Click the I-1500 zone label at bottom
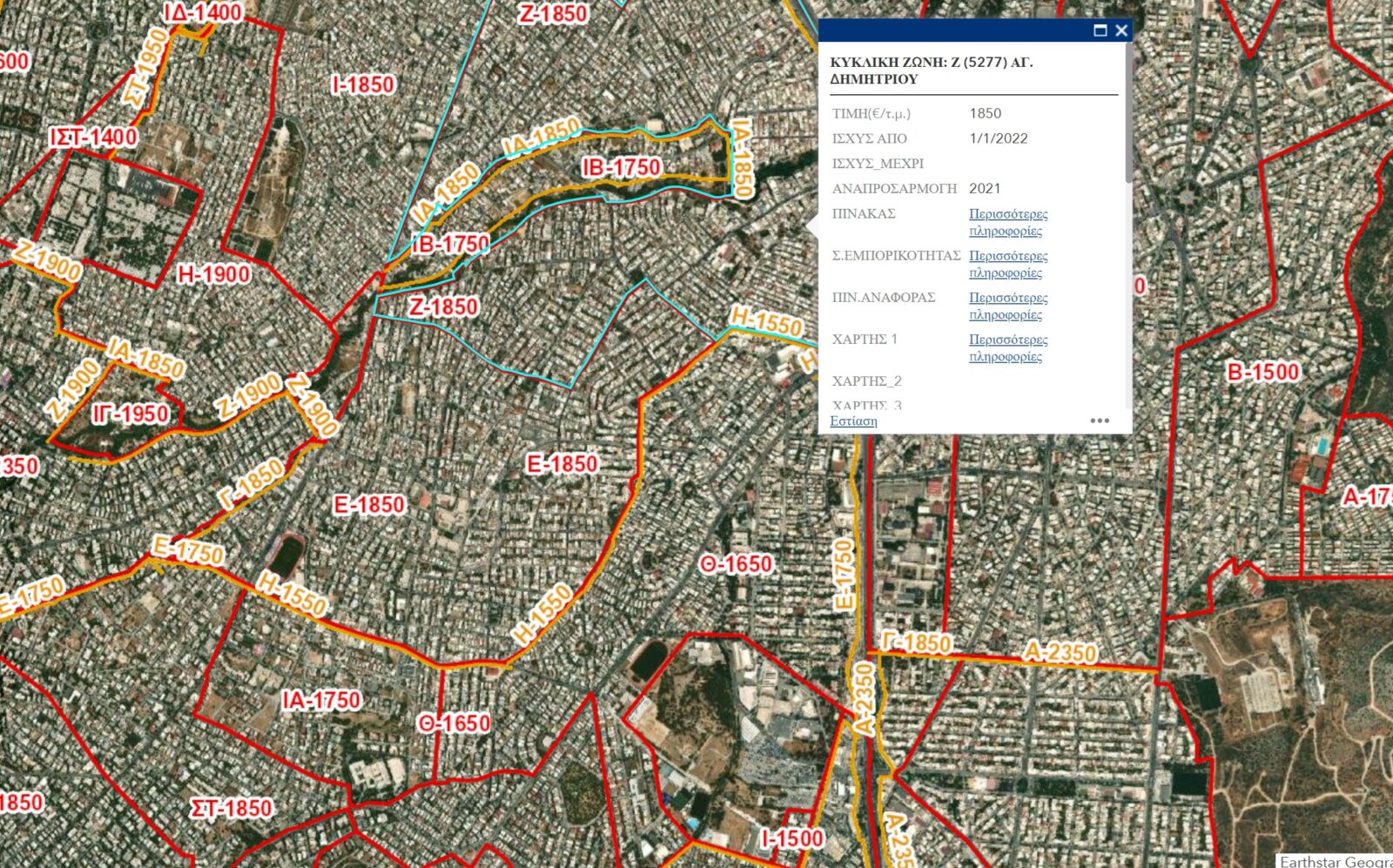 point(791,838)
